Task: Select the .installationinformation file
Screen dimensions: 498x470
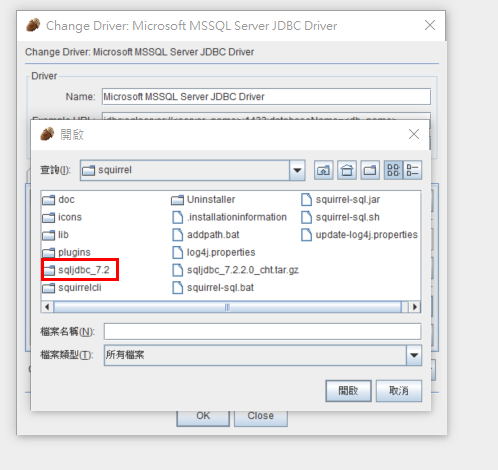Action: tap(229, 217)
